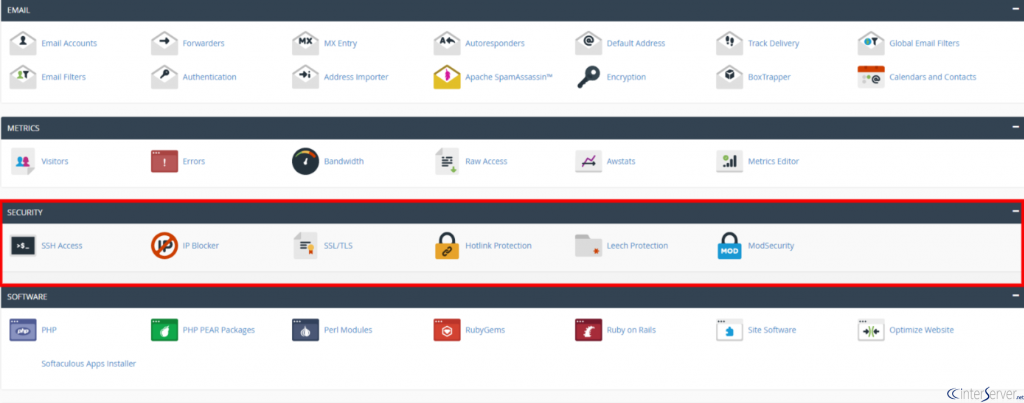
Task: Click the Softaculous Apps Installer link
Action: 88,364
